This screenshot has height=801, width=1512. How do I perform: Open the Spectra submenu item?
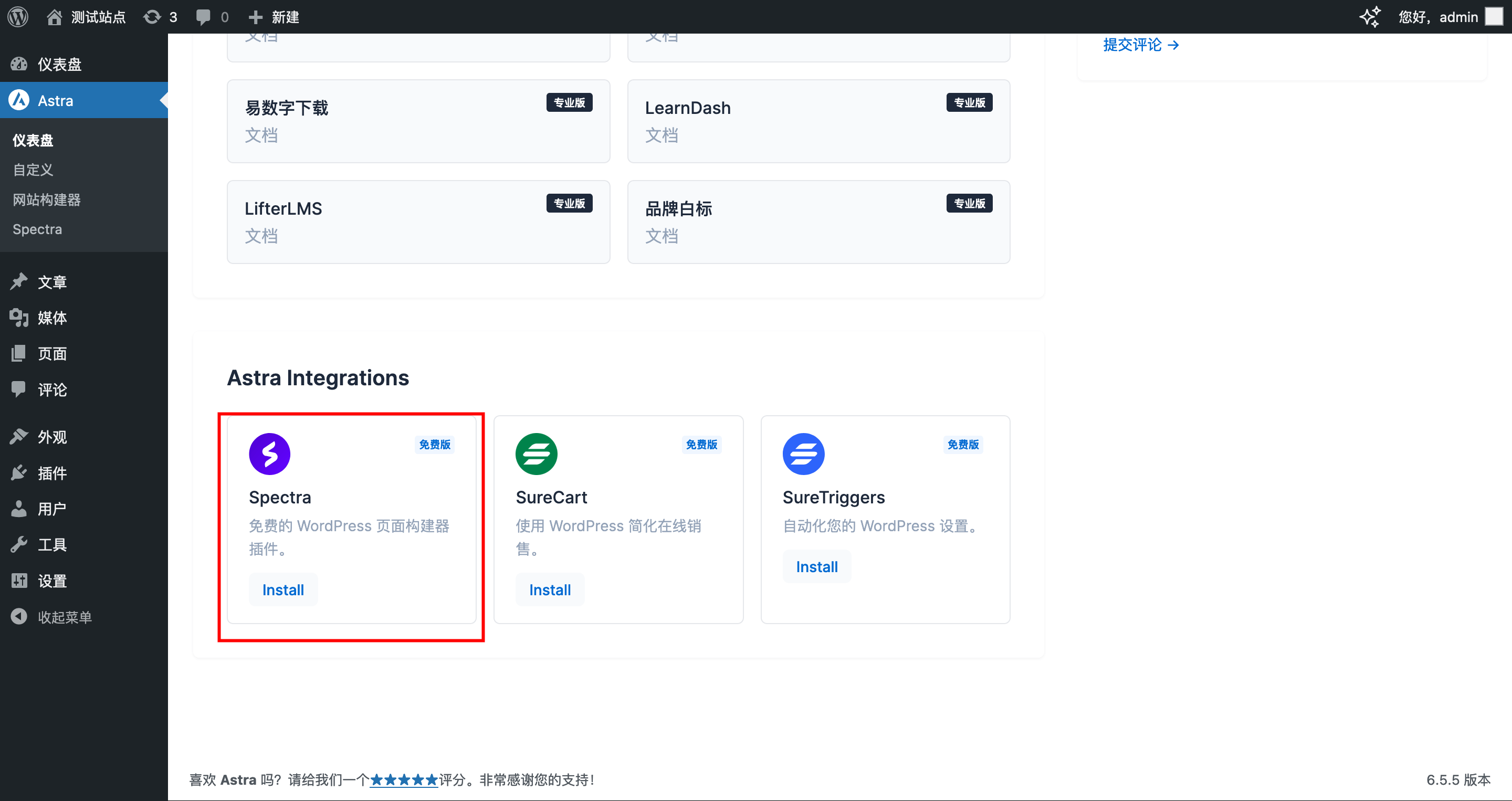37,229
